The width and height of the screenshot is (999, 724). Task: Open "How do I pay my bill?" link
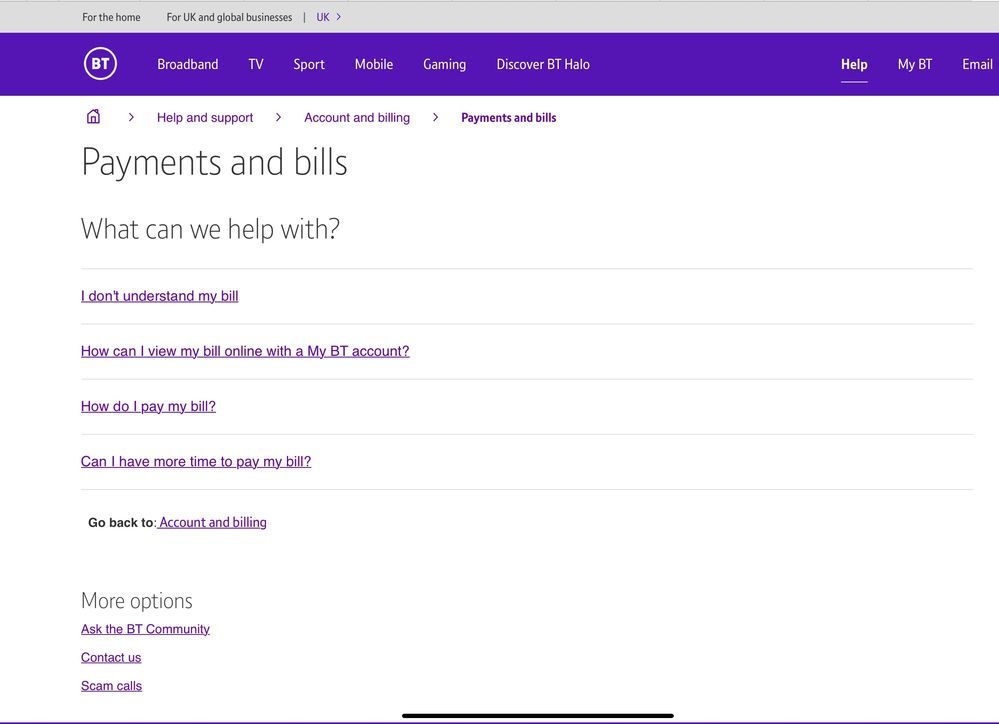coord(148,406)
